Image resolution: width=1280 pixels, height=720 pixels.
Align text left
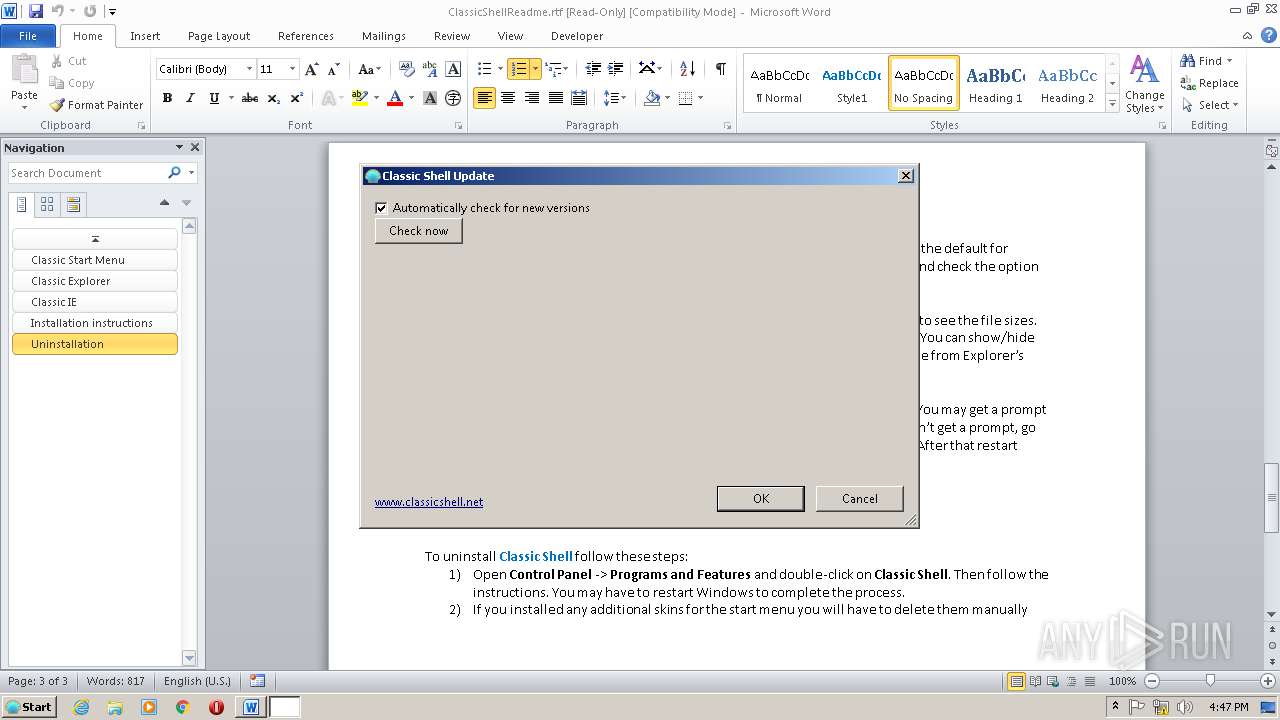coord(484,98)
